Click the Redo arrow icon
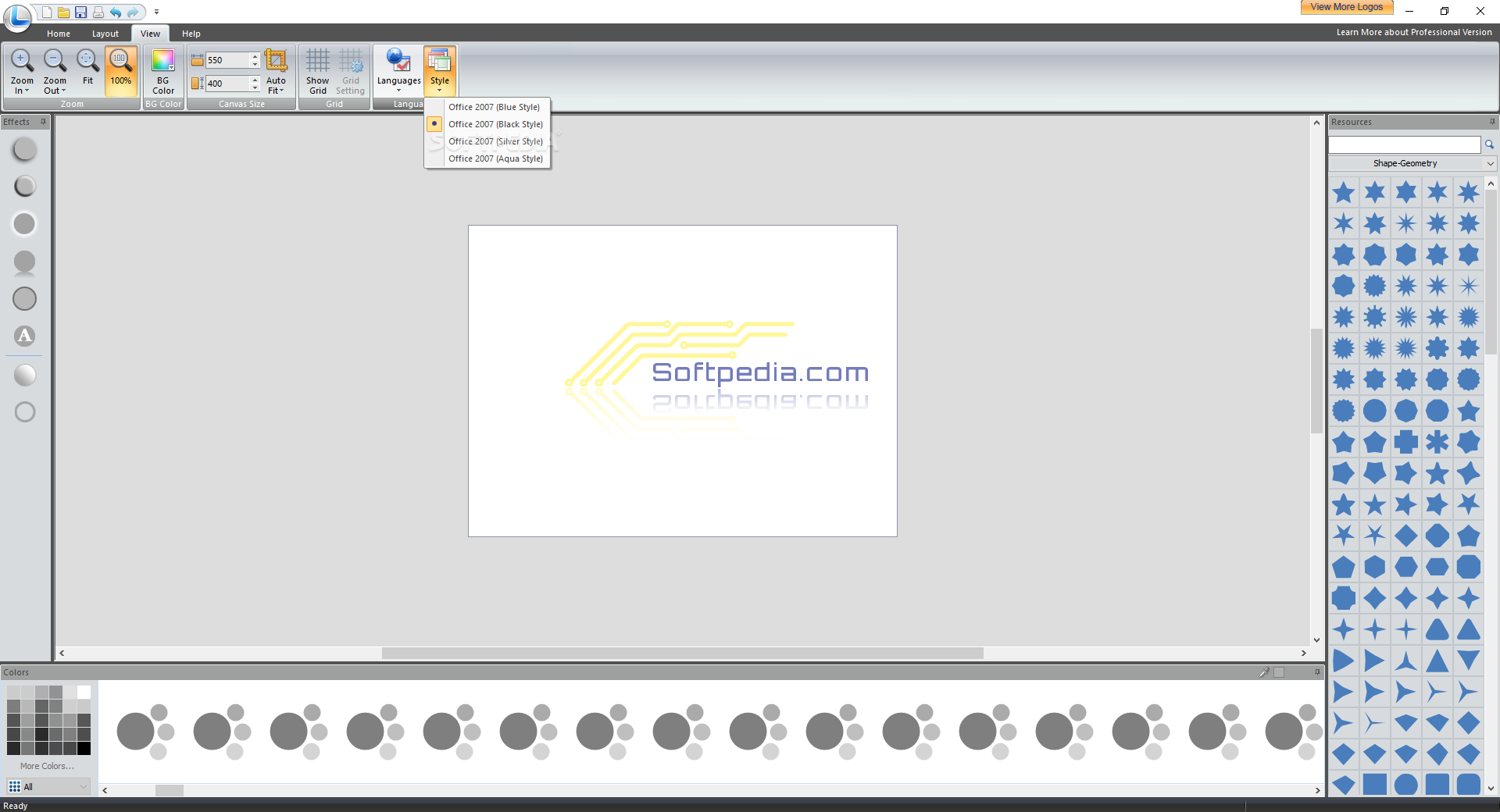The image size is (1500, 812). (x=133, y=12)
